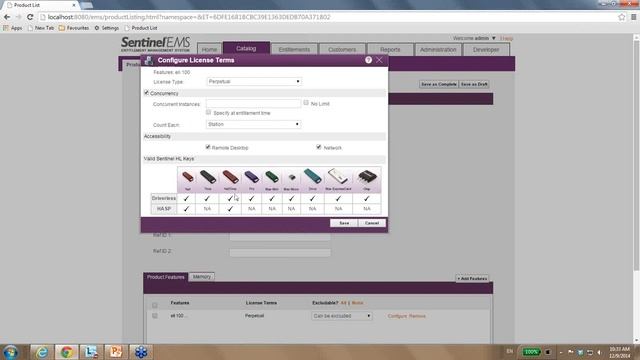Screen dimensions: 640x360
Task: Toggle the Concurrency checkbox
Action: coord(147,93)
